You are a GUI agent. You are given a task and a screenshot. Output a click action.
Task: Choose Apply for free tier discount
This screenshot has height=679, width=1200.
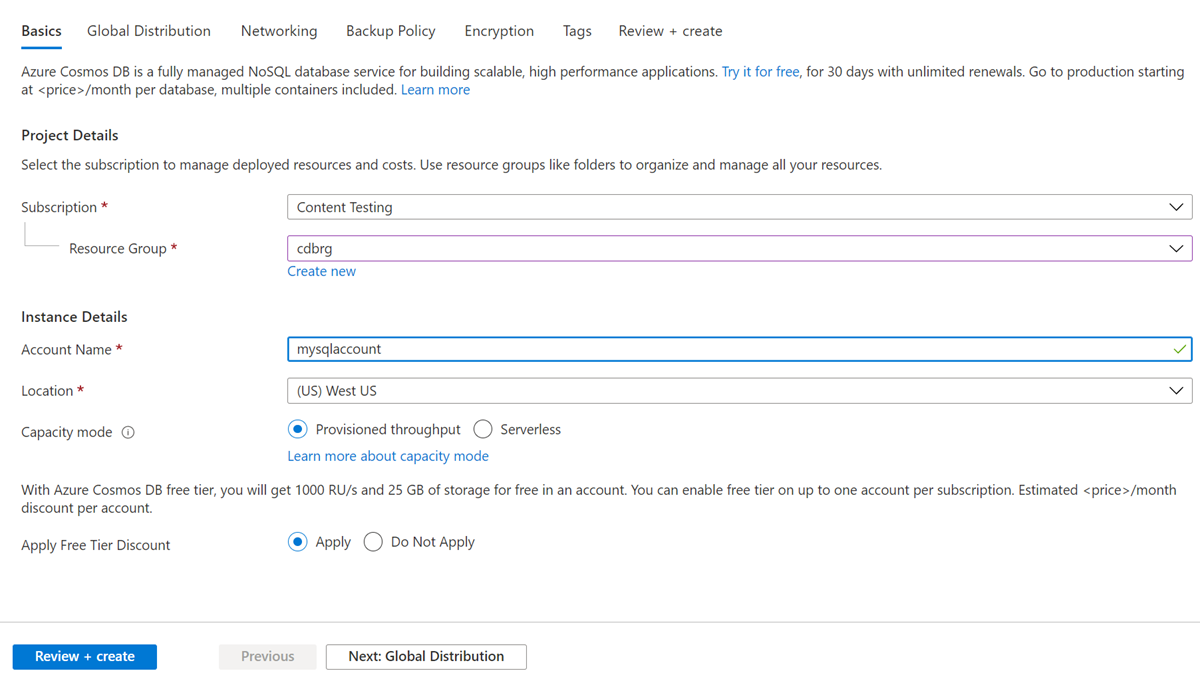pos(297,542)
